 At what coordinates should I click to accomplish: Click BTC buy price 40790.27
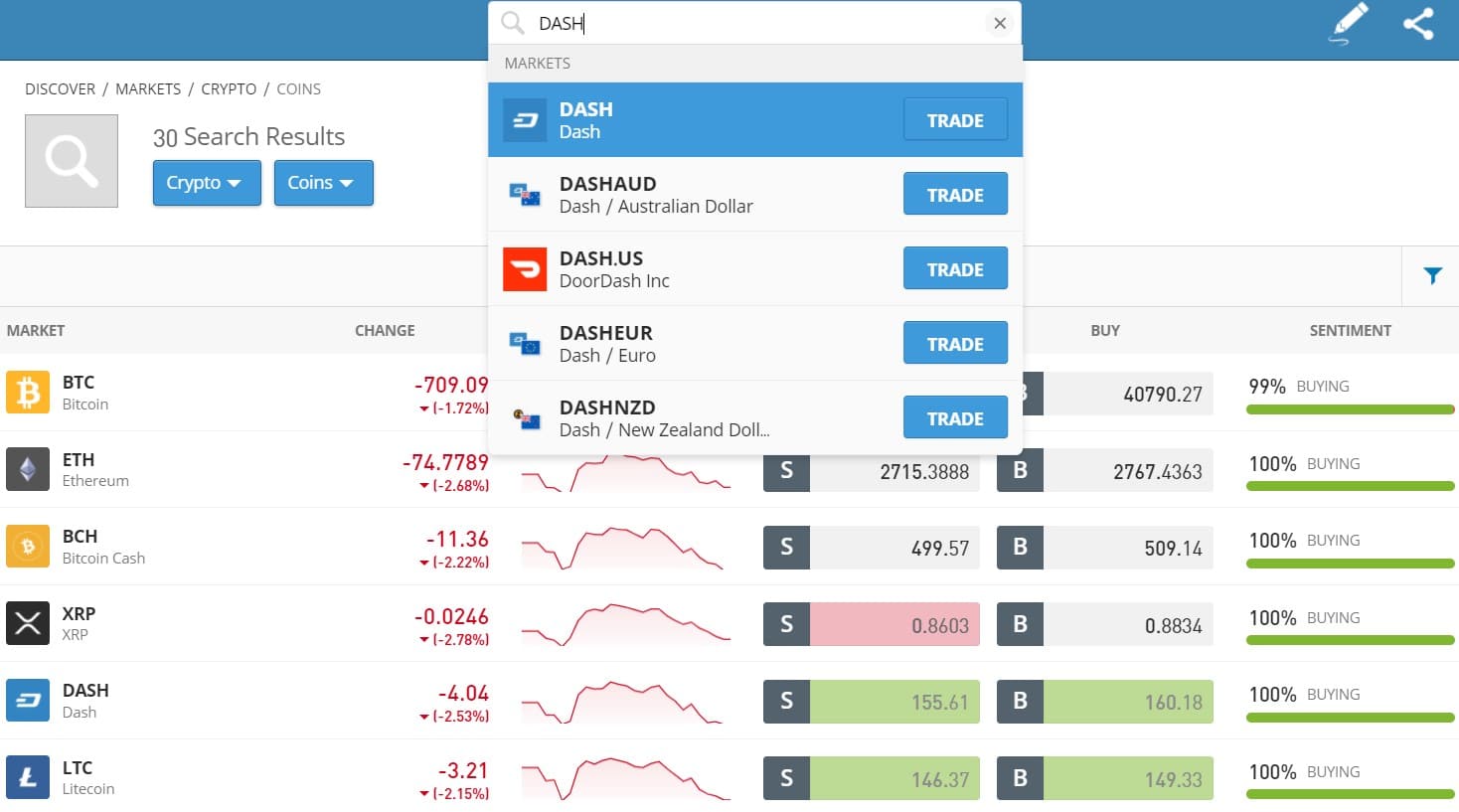[x=1128, y=394]
